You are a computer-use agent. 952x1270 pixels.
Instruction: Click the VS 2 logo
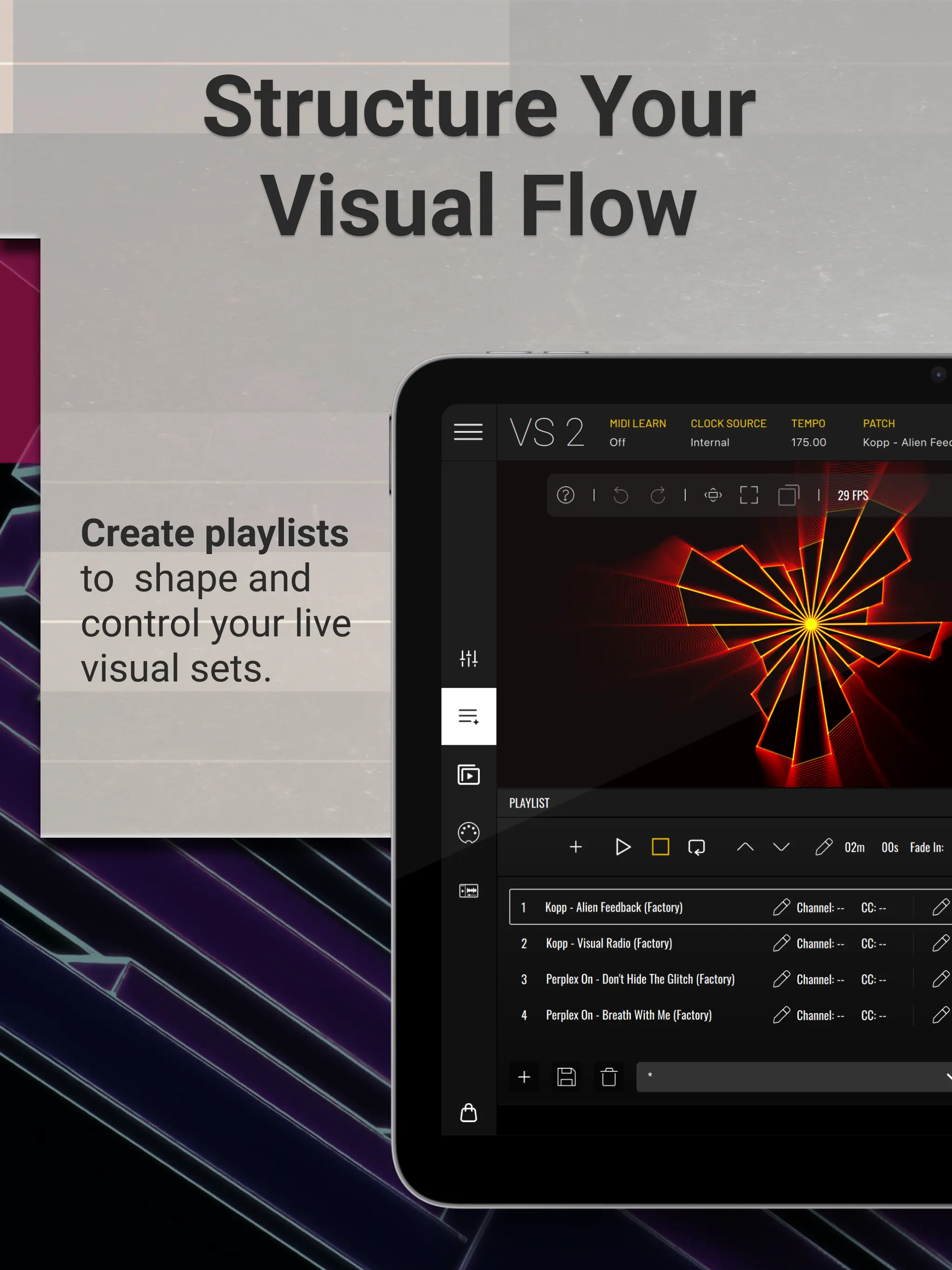(x=547, y=432)
